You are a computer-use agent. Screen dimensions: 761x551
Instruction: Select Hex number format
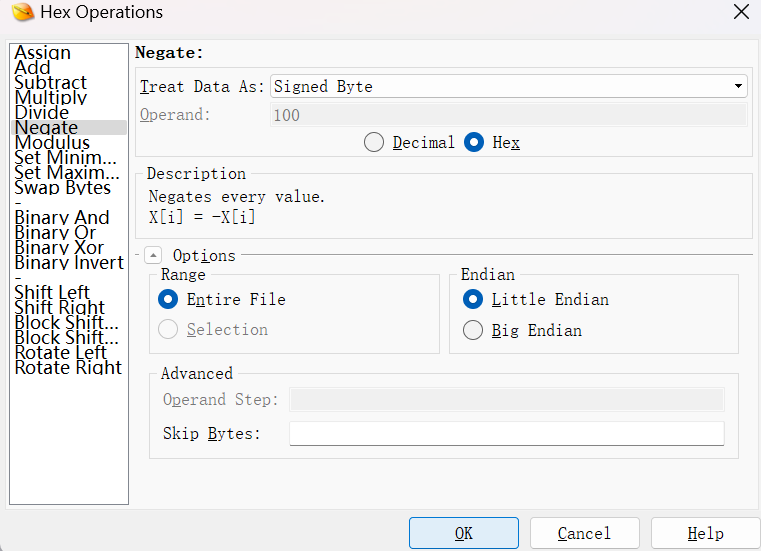(x=475, y=142)
